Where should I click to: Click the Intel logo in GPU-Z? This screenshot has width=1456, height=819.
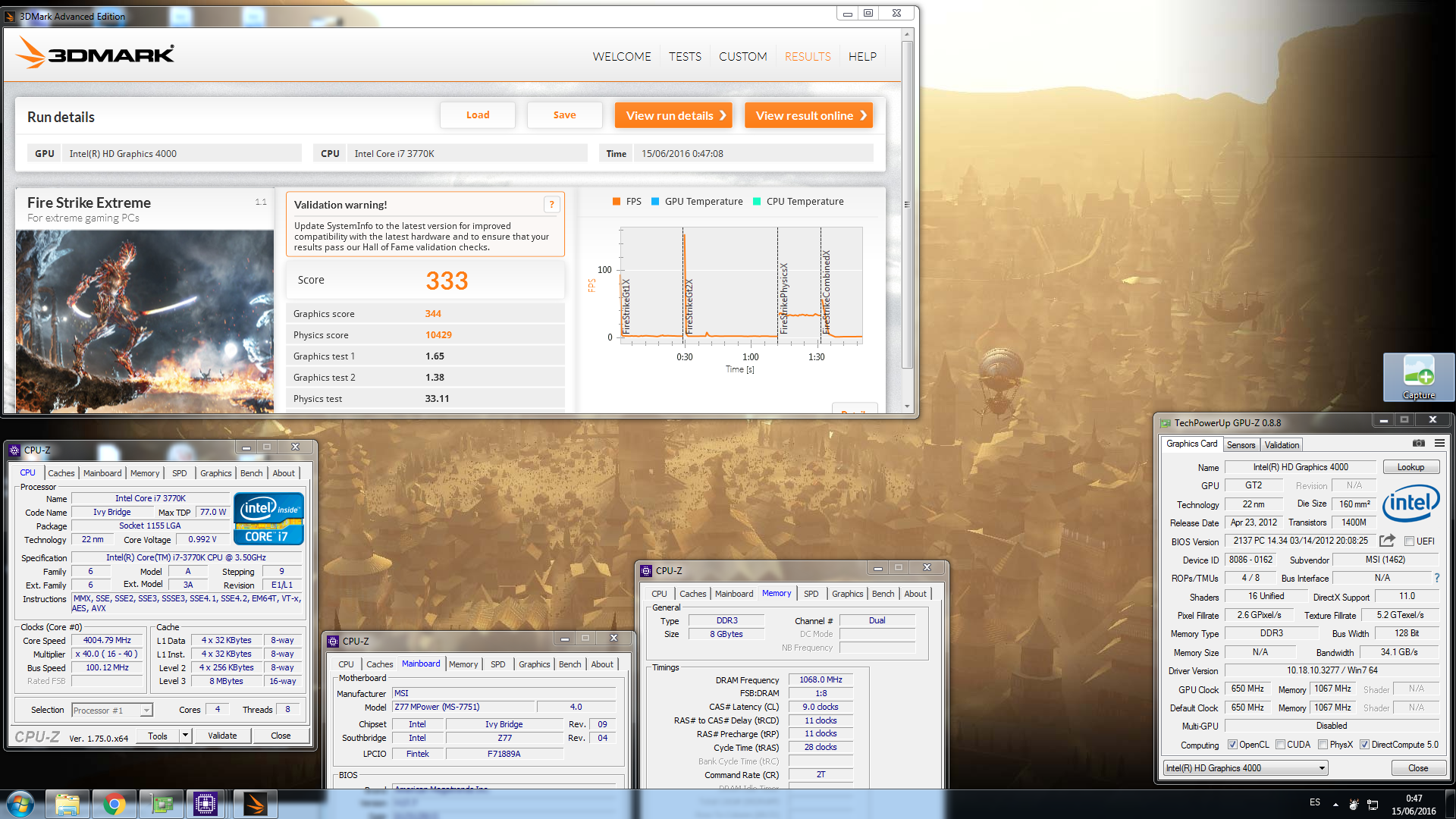1410,503
